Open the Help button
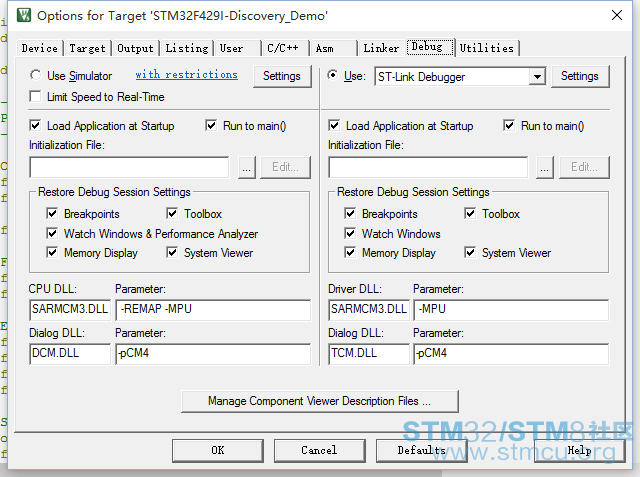 click(579, 450)
